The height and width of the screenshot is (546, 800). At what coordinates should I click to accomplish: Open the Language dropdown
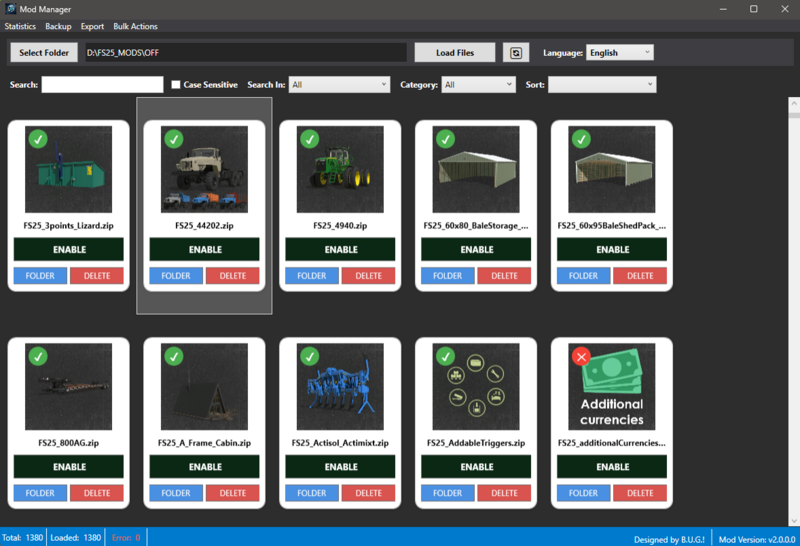pyautogui.click(x=619, y=53)
